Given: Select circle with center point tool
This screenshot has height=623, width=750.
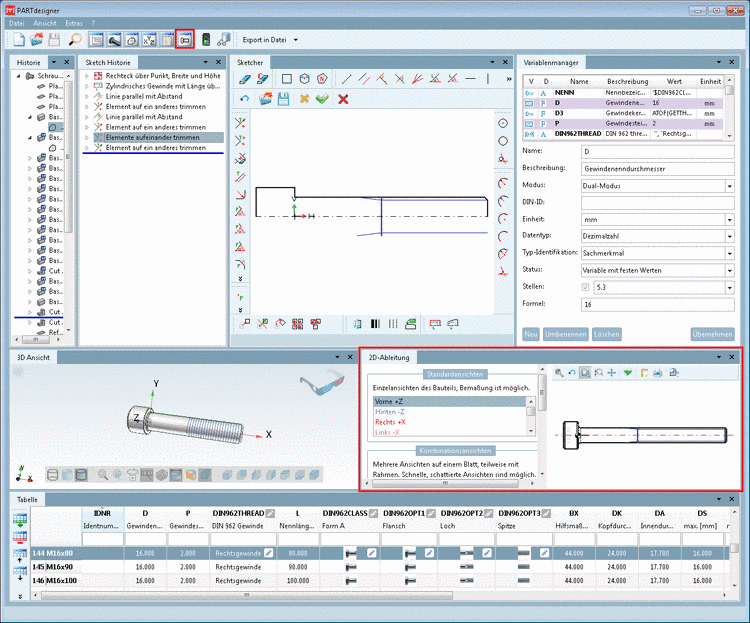Looking at the screenshot, I should click(x=503, y=123).
